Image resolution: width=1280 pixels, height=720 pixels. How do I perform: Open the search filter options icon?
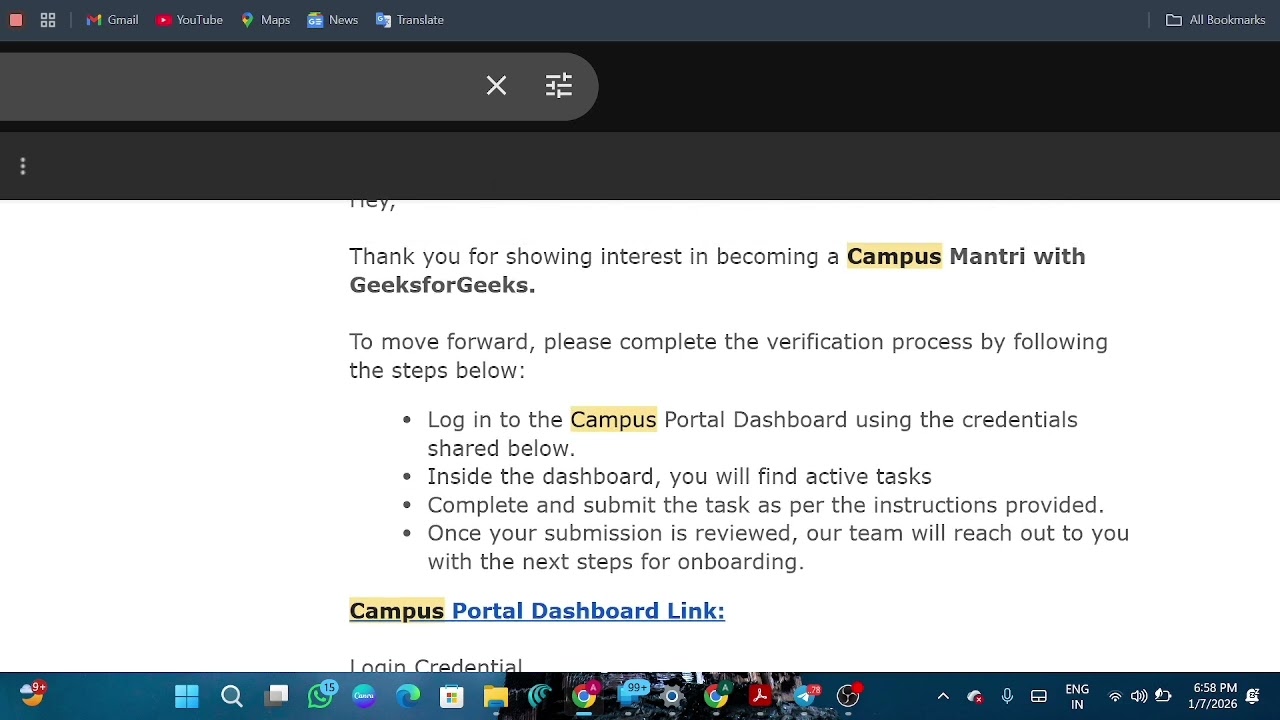coord(559,86)
